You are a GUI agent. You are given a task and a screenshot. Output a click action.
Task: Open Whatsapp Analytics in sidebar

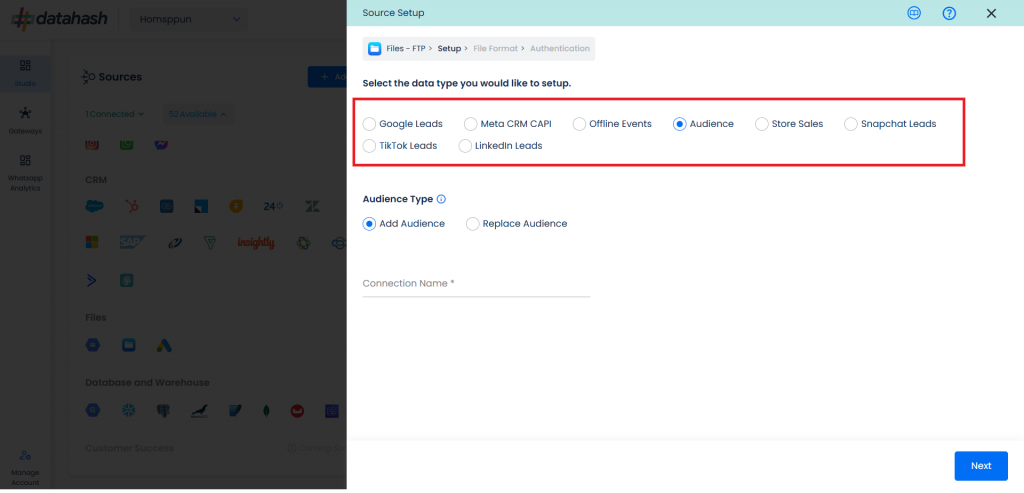(x=25, y=174)
